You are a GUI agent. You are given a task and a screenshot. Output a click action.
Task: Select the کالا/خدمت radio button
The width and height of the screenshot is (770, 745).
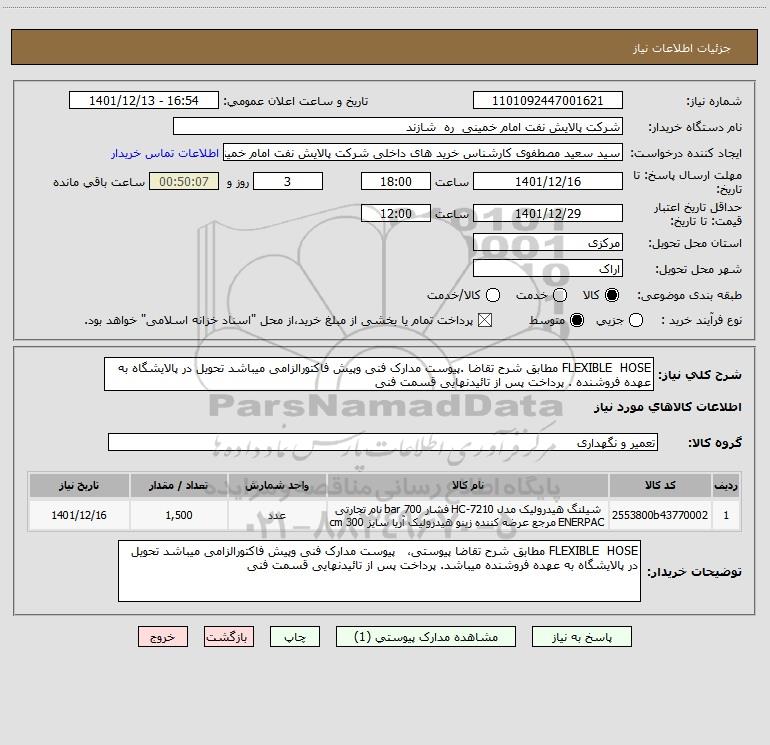coord(493,295)
